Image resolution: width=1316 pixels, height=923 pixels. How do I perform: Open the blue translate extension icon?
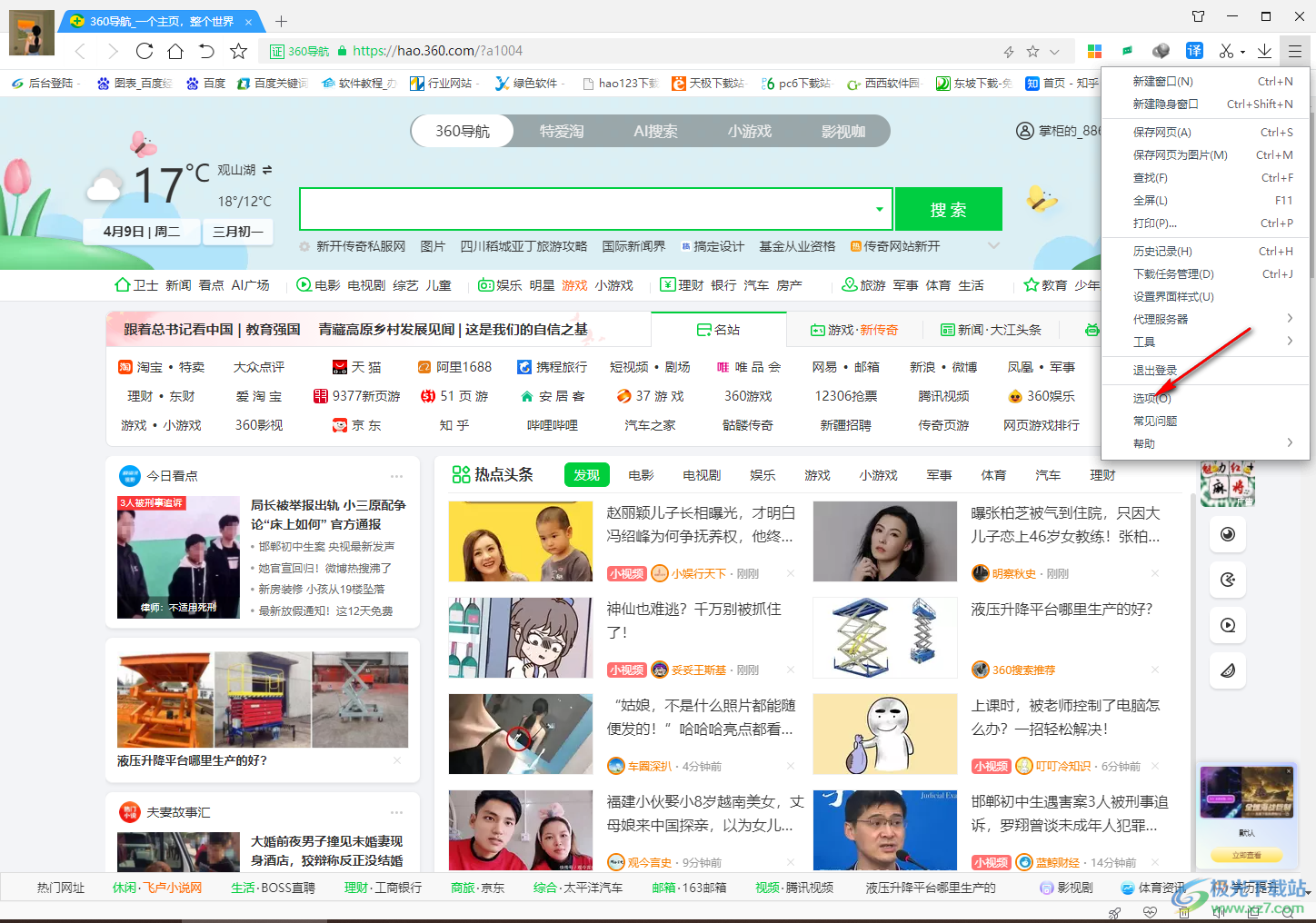coord(1194,51)
